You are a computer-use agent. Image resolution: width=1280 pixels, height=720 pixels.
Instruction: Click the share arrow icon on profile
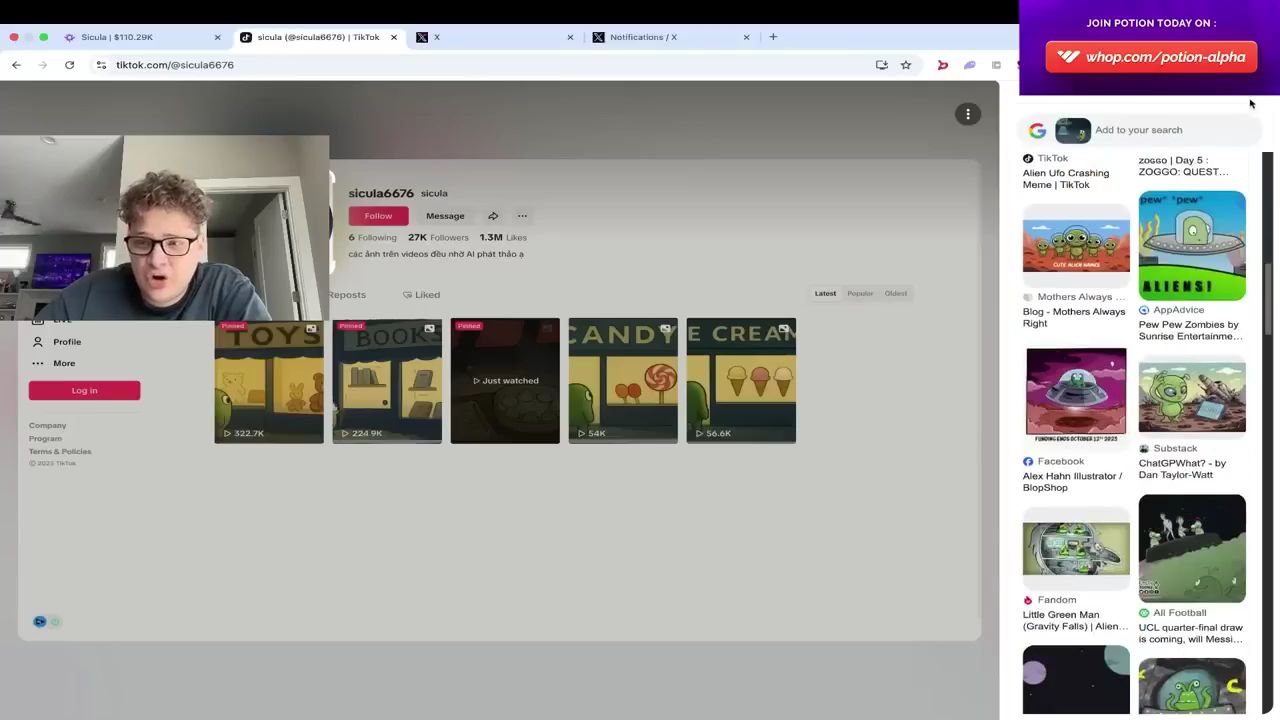(x=493, y=216)
